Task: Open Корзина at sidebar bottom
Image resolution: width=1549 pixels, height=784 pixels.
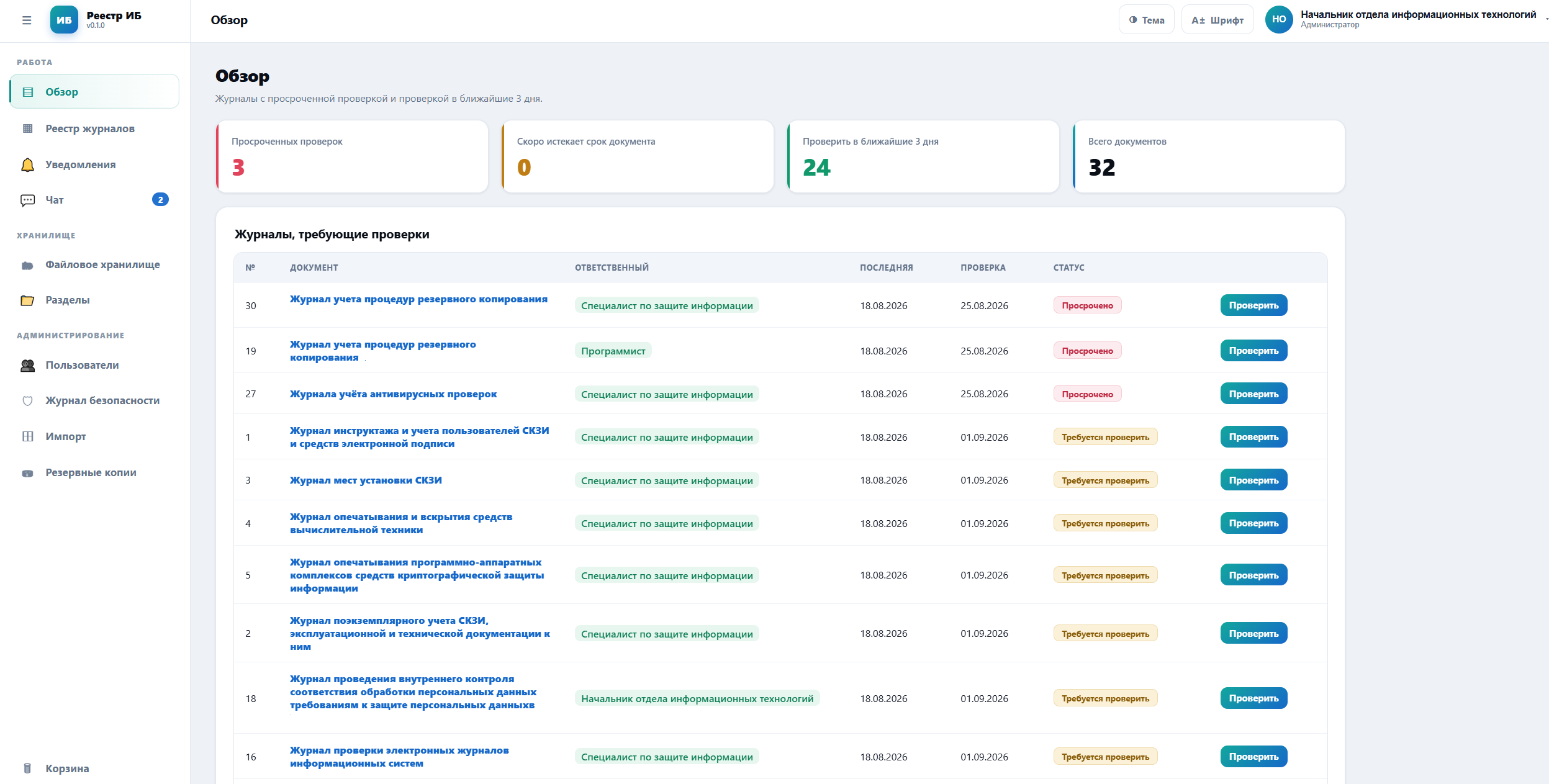Action: point(94,768)
